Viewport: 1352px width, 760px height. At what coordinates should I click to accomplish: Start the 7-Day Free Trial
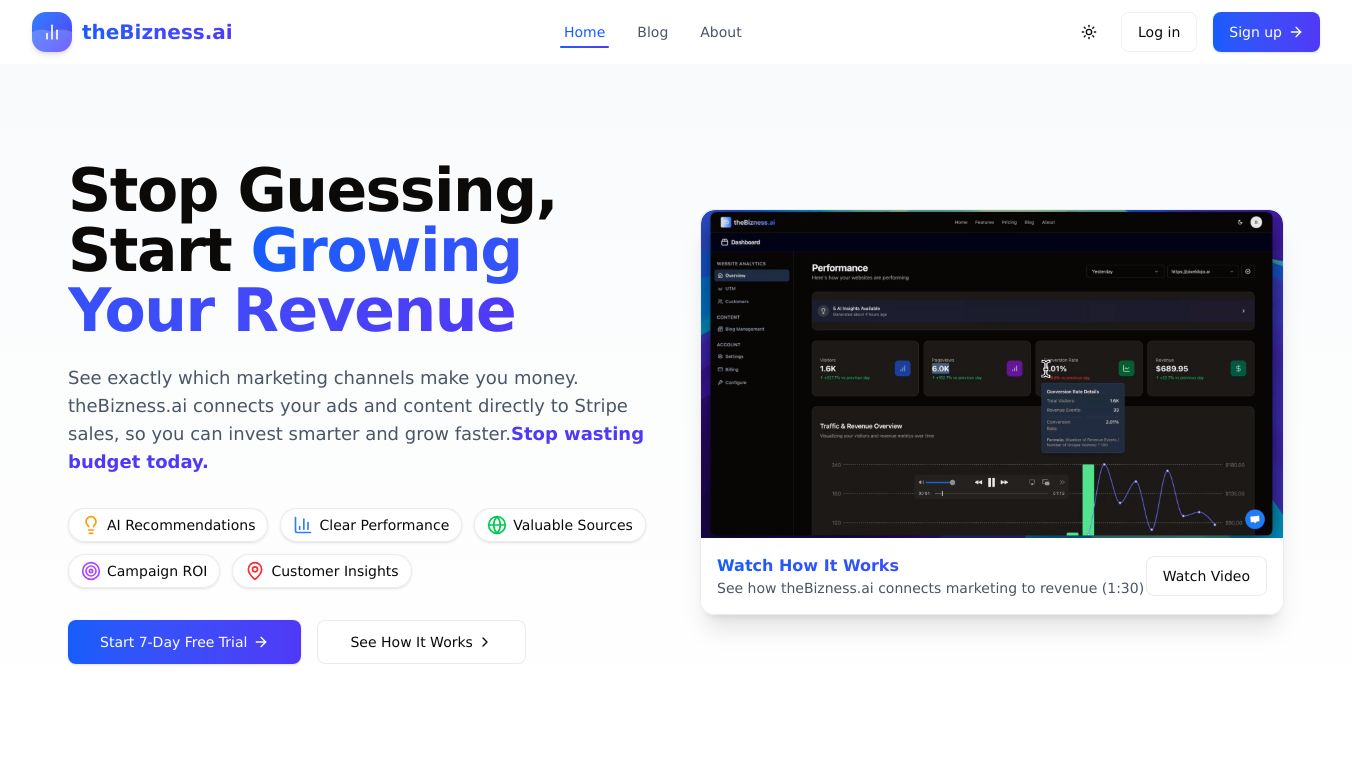click(x=184, y=642)
